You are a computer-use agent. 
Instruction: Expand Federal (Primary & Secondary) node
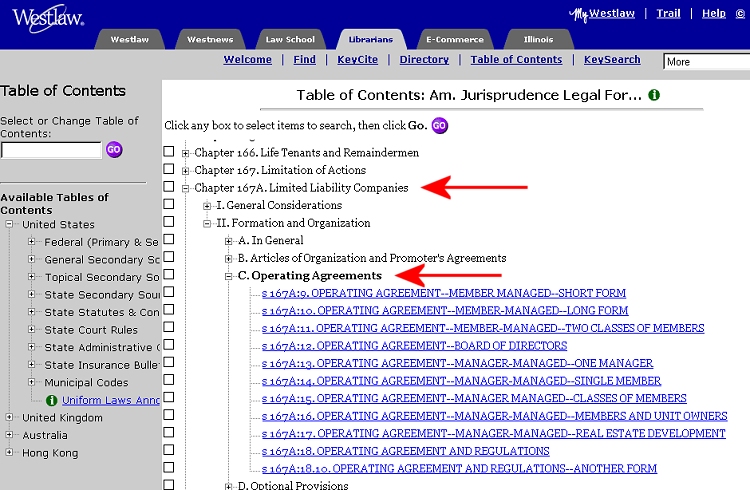point(32,242)
